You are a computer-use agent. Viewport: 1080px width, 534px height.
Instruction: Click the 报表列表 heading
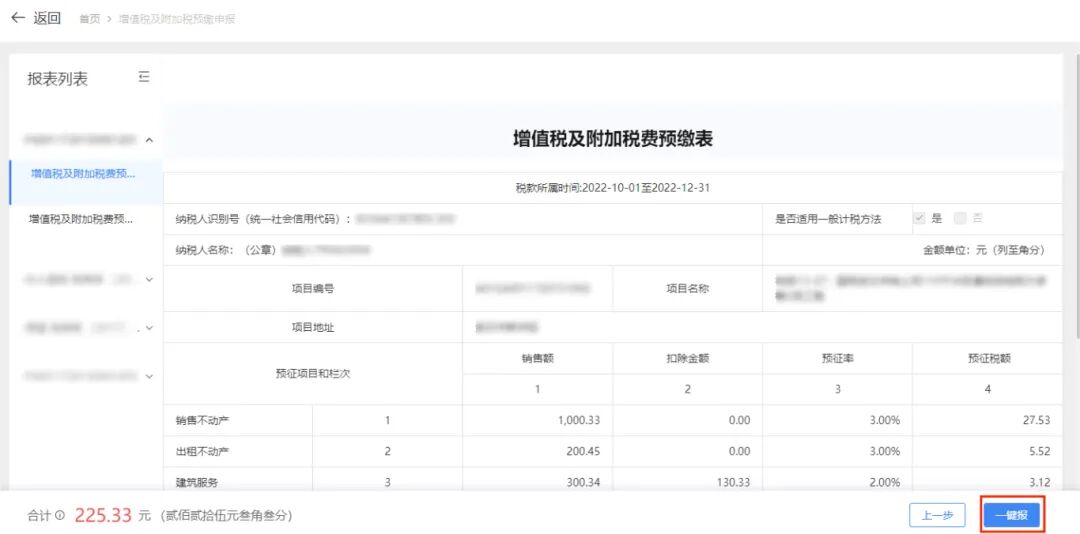(58, 79)
